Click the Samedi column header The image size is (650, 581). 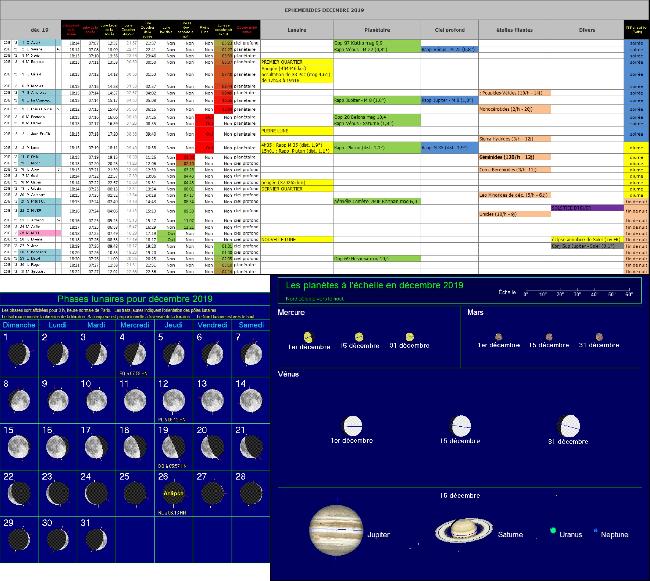[x=251, y=325]
